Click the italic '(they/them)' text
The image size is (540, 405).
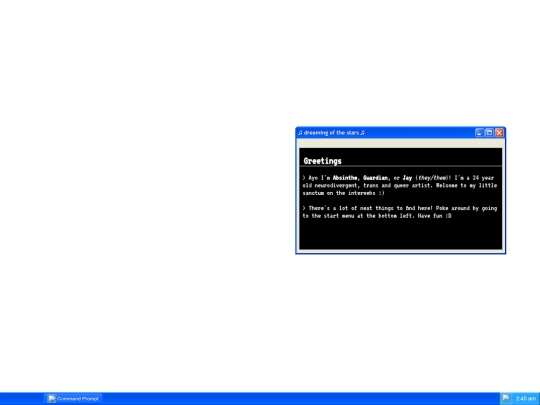coord(432,178)
